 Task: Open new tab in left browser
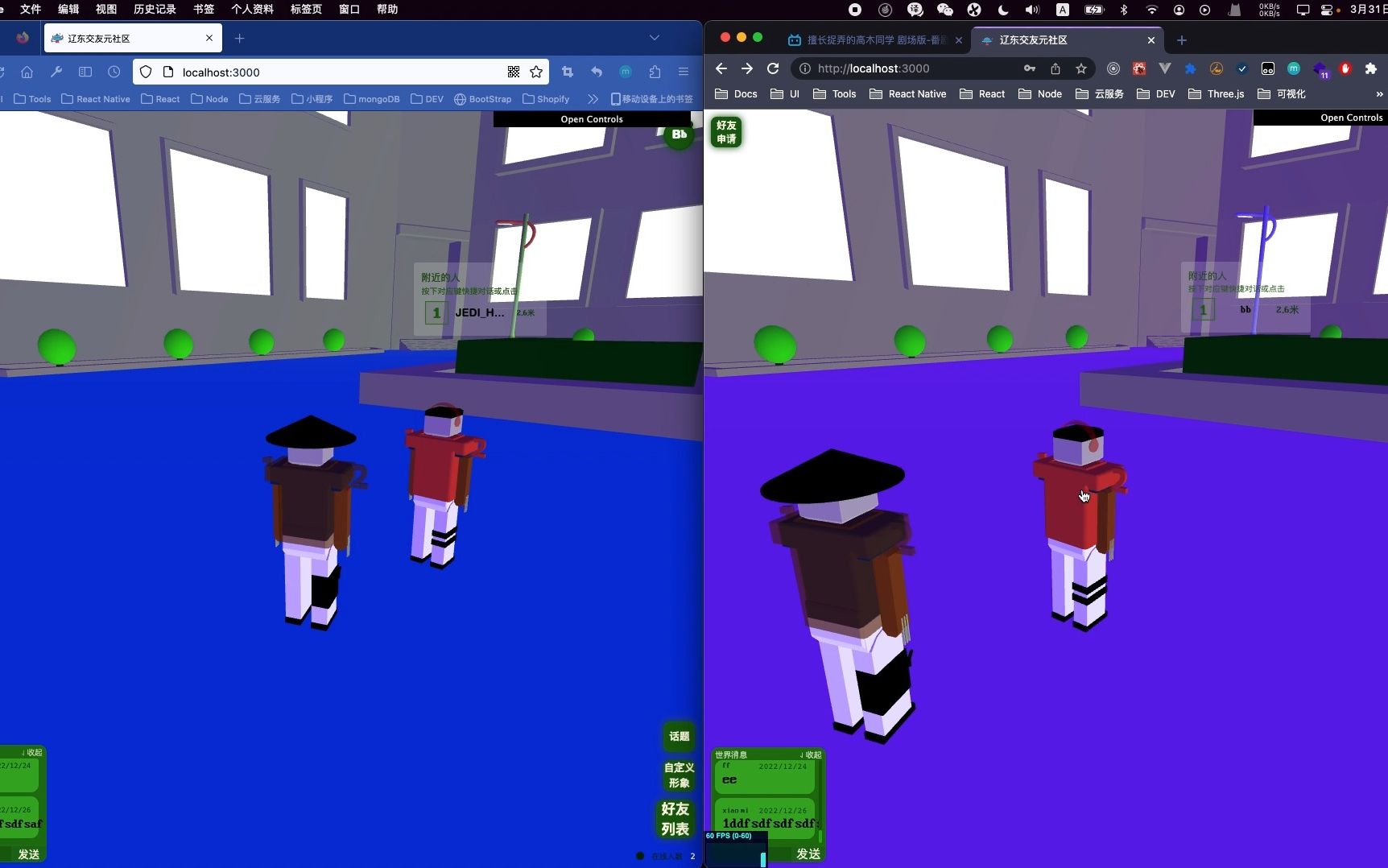[239, 38]
